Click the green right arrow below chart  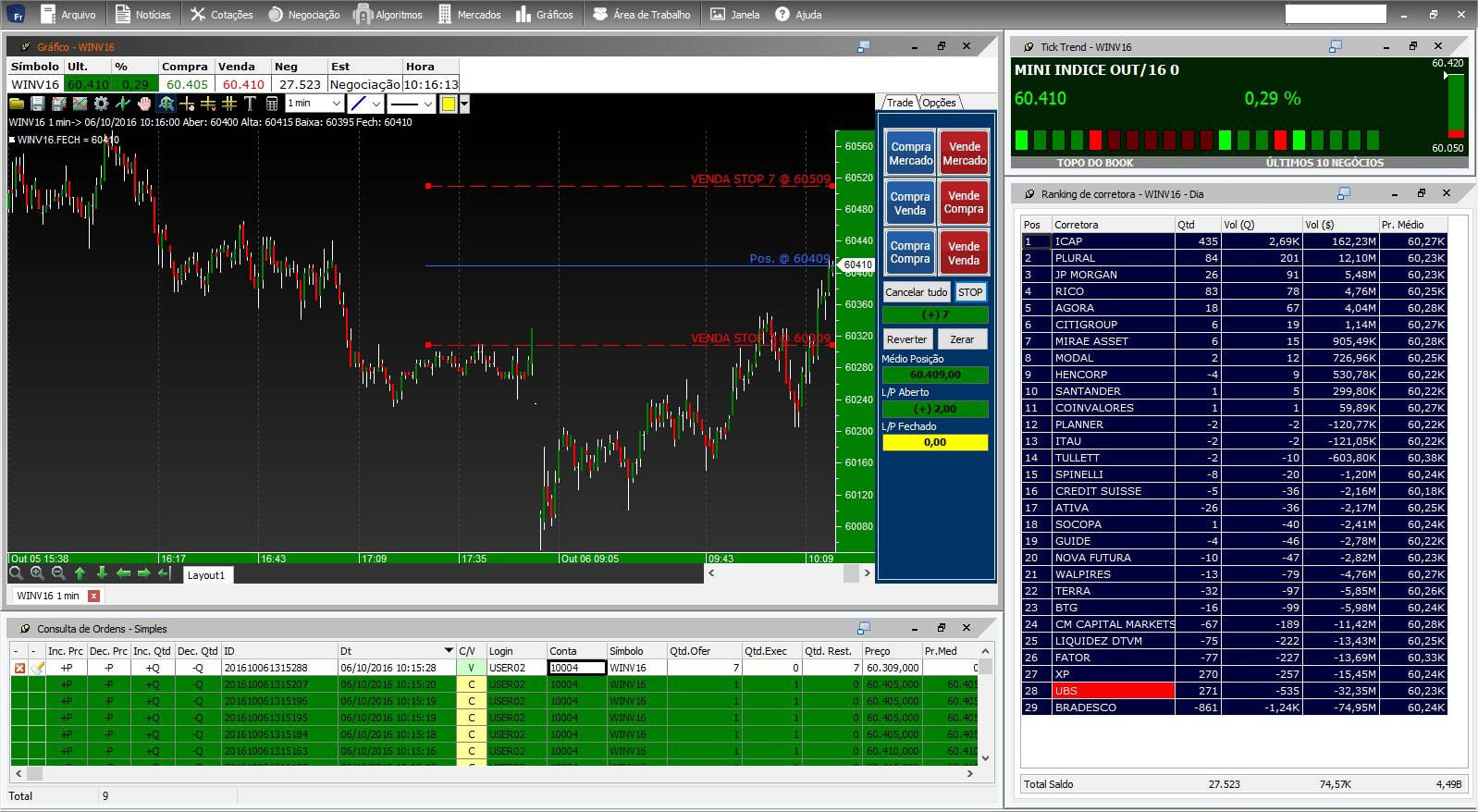coord(143,573)
